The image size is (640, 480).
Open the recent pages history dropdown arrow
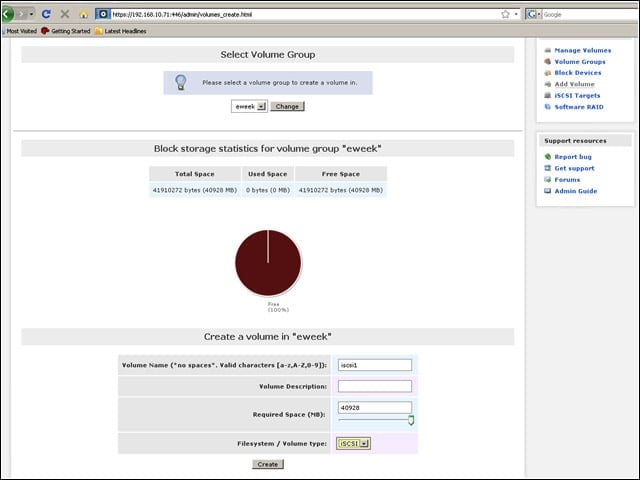click(31, 14)
